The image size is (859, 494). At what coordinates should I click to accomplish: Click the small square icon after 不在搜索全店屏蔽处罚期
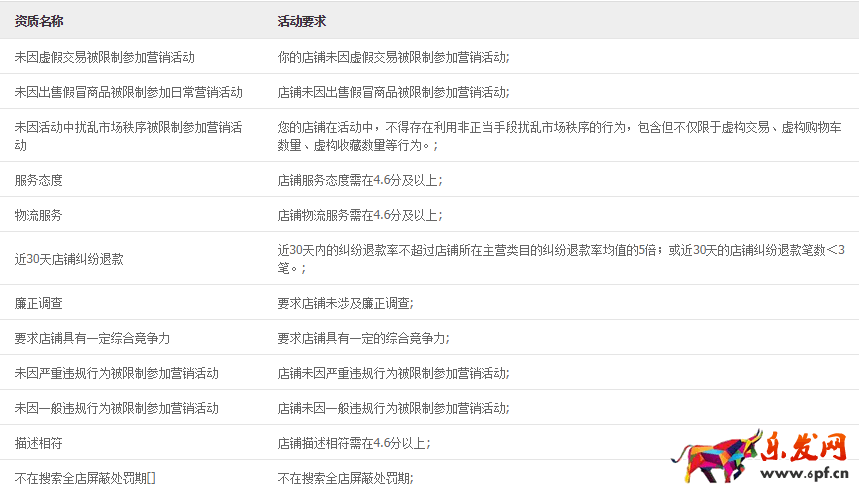tap(151, 478)
